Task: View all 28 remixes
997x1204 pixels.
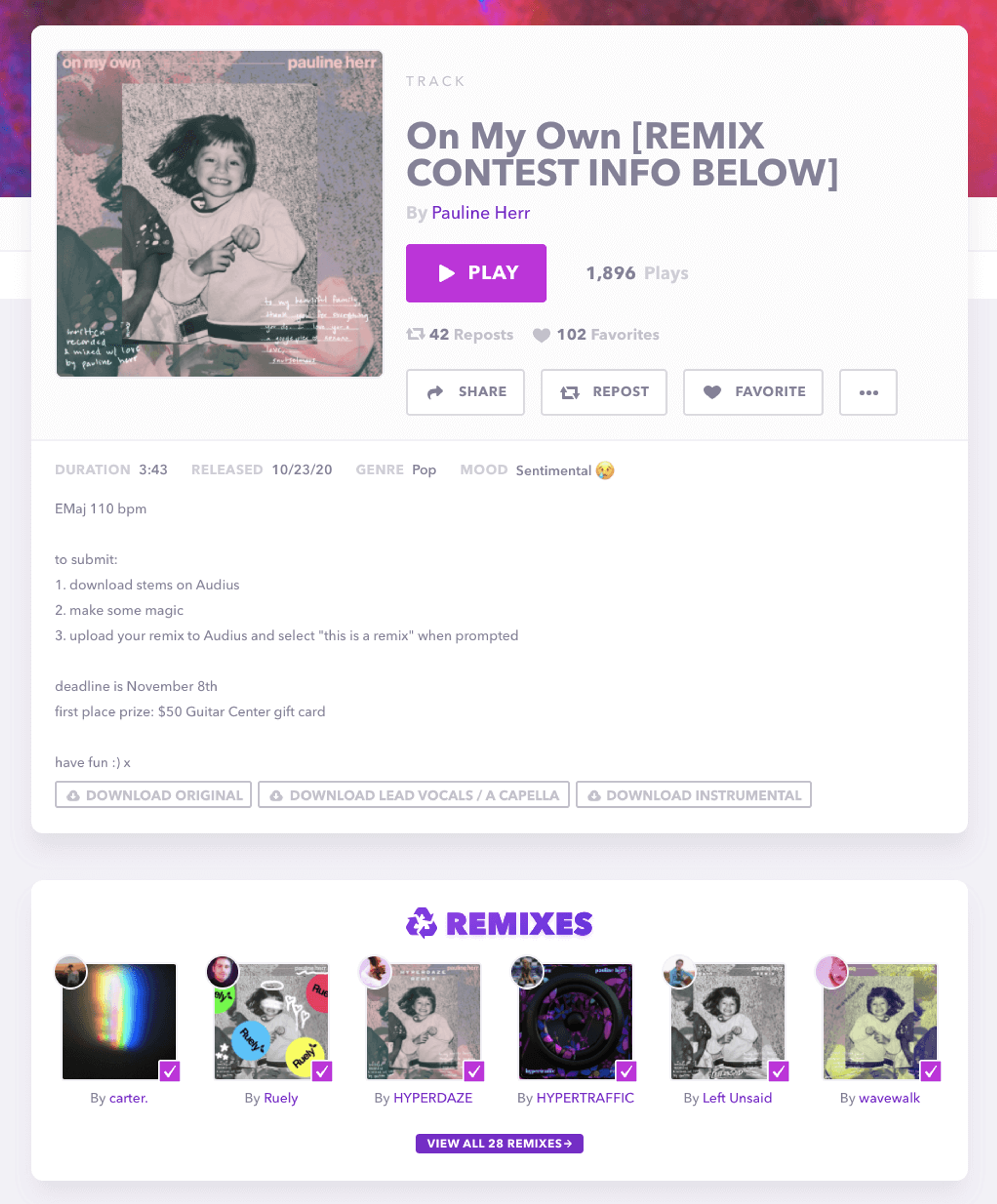Action: (499, 1143)
